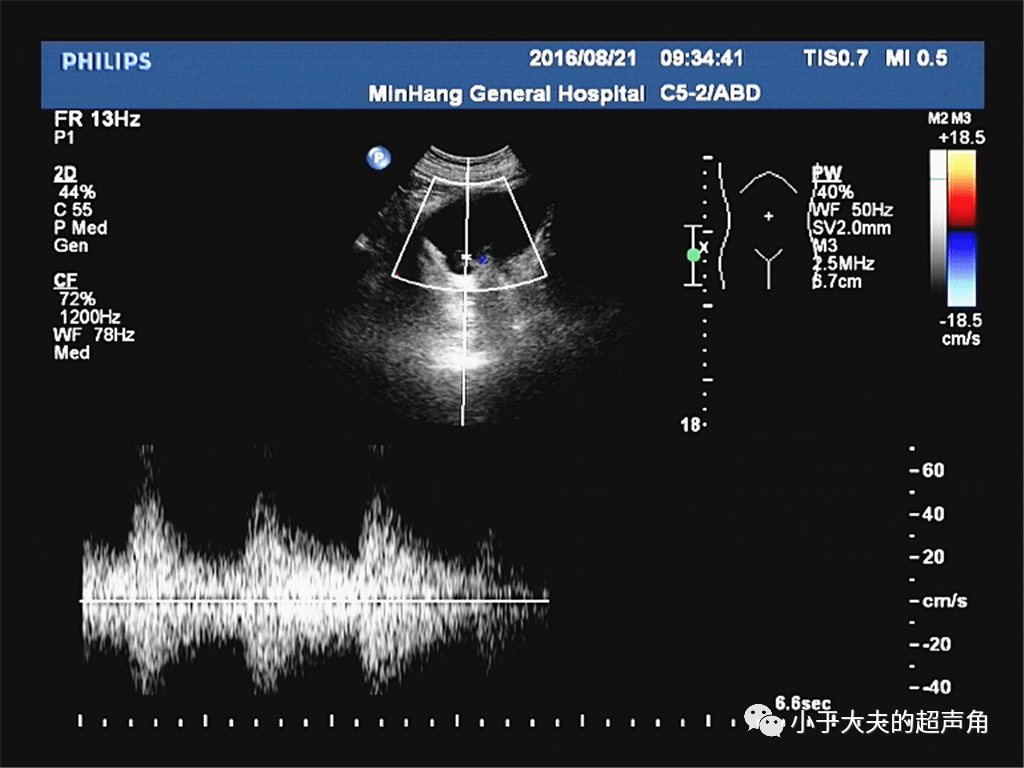Click the watermark text beside WeChat logo
1024x768 pixels.
pyautogui.click(x=889, y=722)
